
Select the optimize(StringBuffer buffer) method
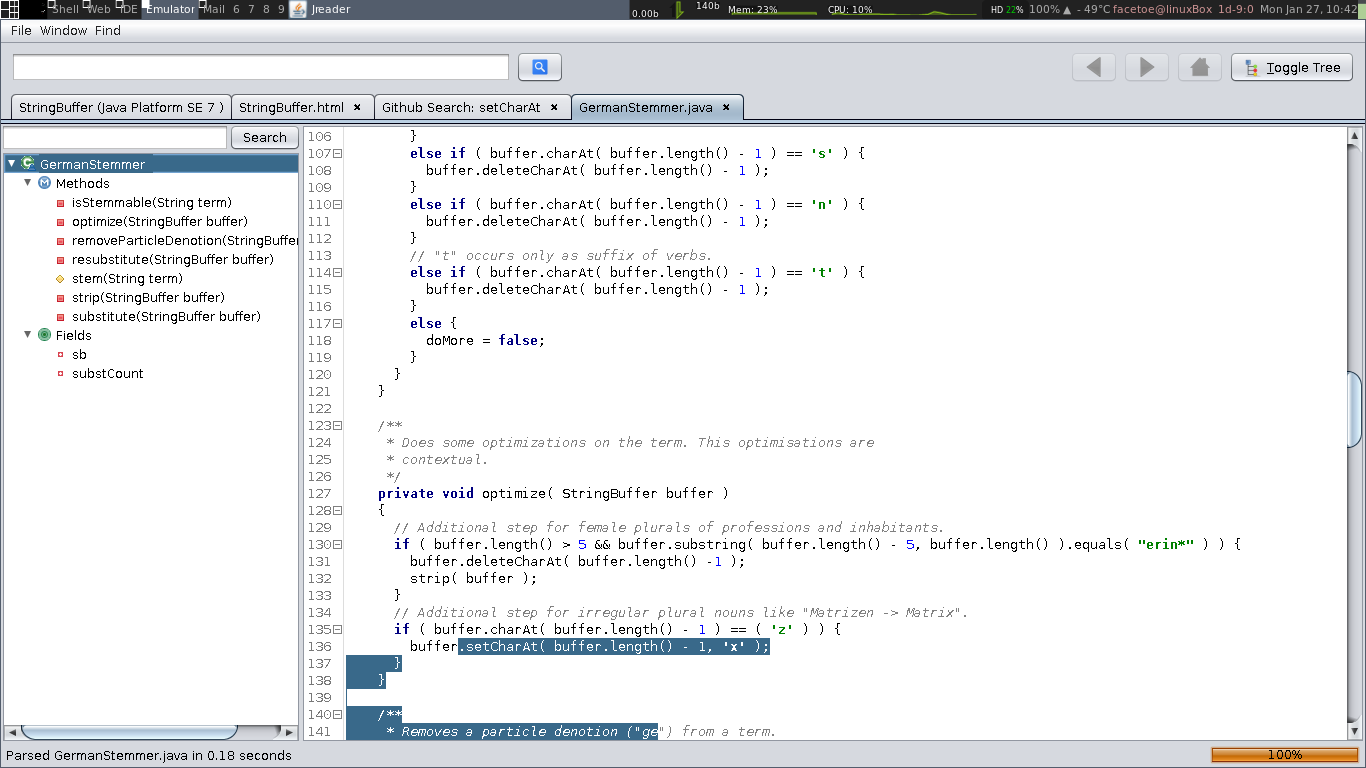[x=160, y=221]
